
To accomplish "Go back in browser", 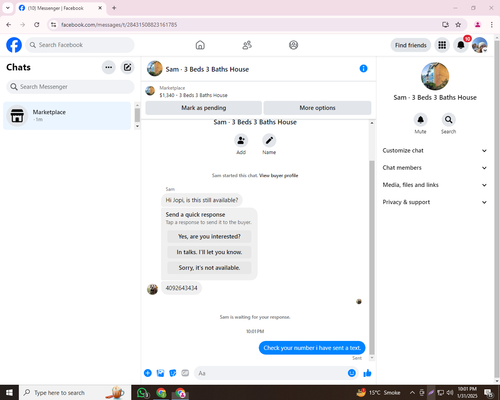I will (x=9, y=25).
